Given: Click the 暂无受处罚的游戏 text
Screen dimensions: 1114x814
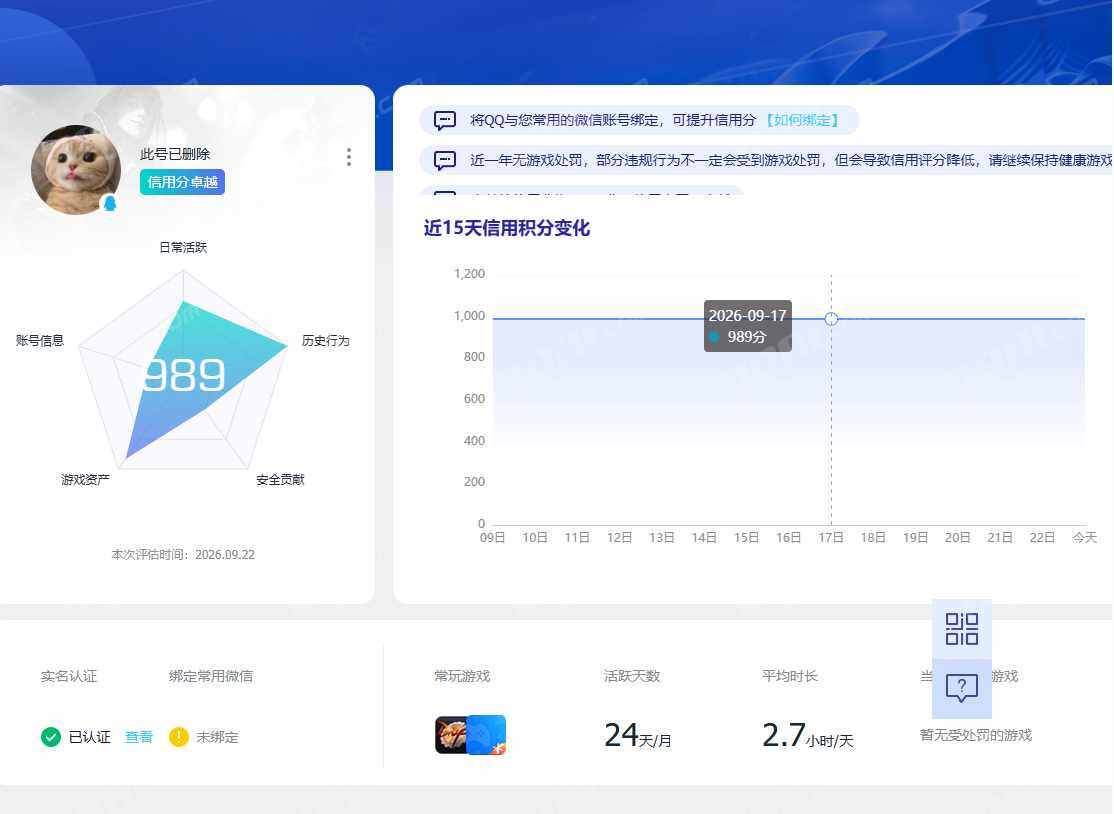Looking at the screenshot, I should coord(975,735).
